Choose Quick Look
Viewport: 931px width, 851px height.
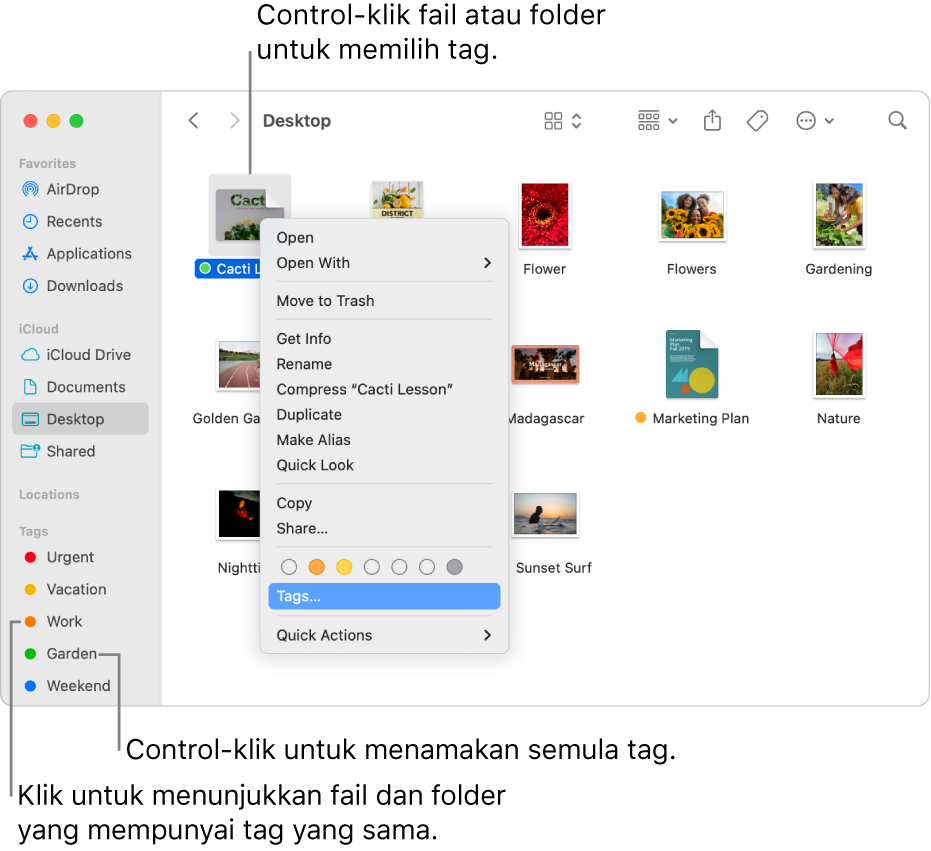[x=384, y=465]
